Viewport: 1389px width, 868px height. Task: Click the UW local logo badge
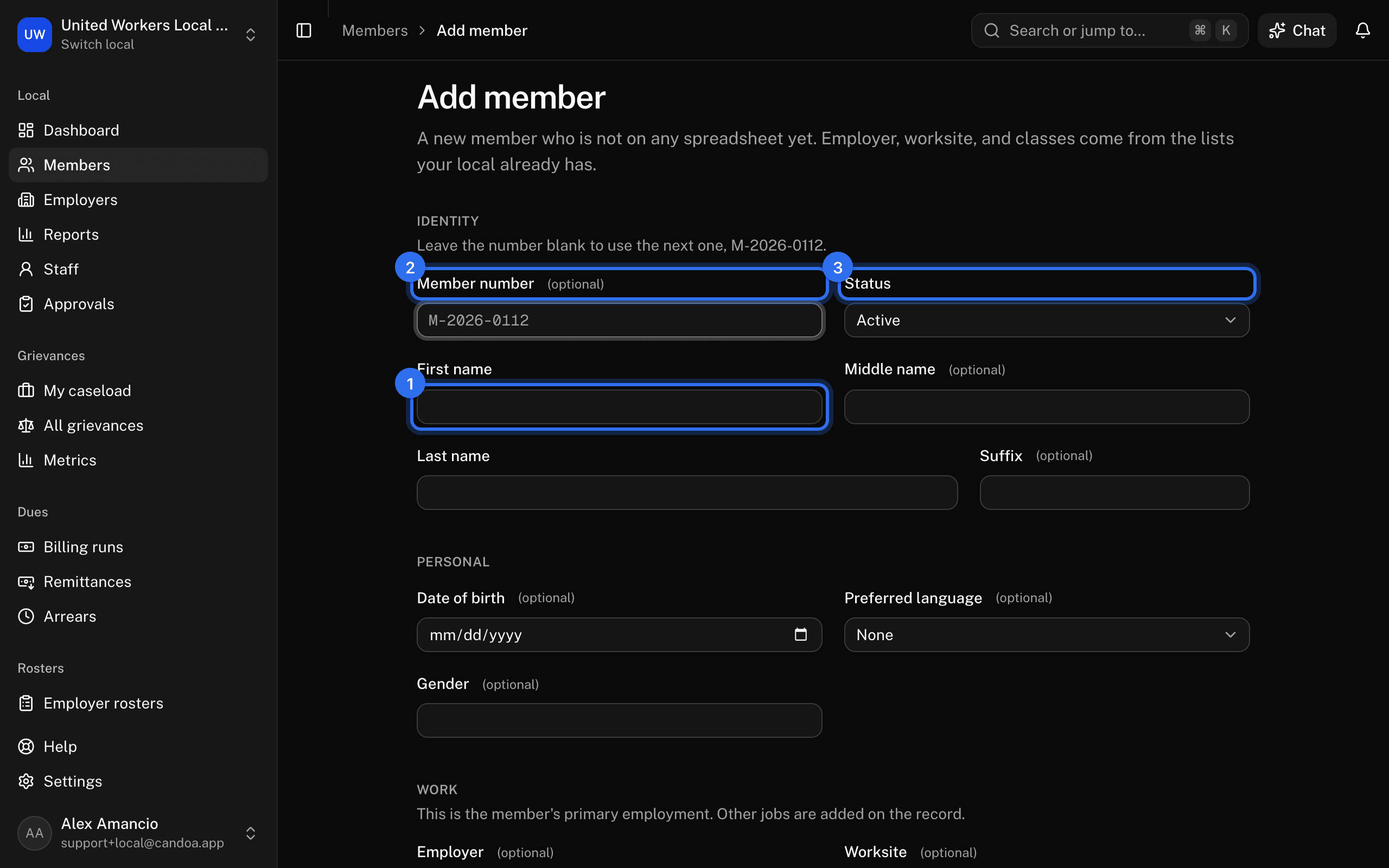[x=34, y=34]
